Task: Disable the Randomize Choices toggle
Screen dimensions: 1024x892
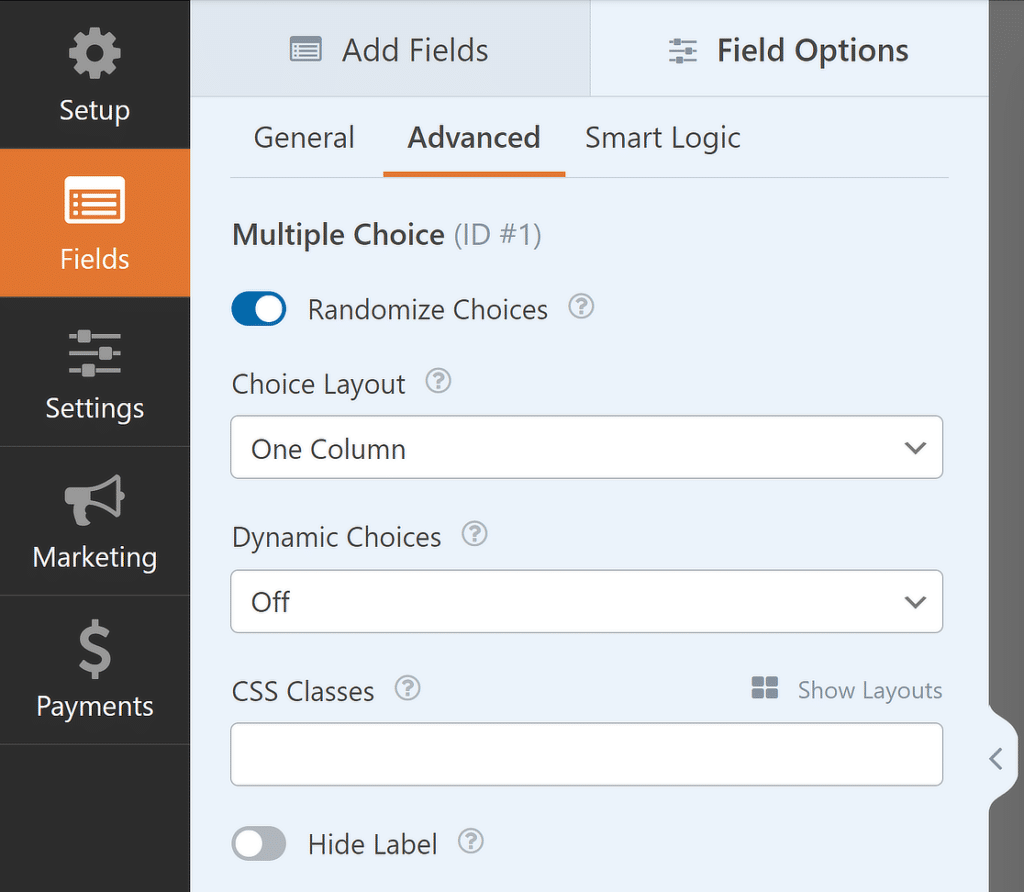Action: [x=258, y=309]
